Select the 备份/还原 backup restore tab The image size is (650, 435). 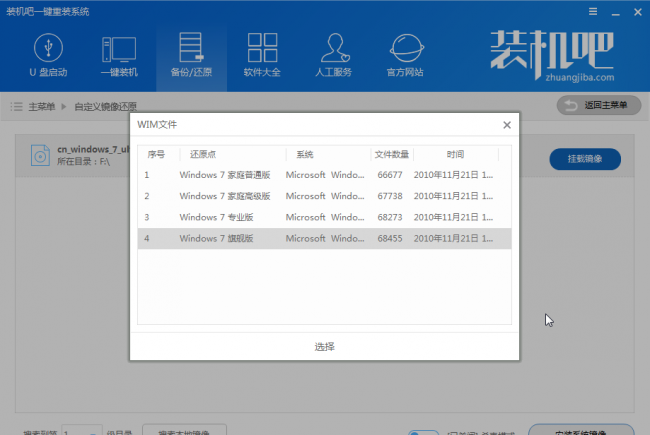tap(191, 56)
